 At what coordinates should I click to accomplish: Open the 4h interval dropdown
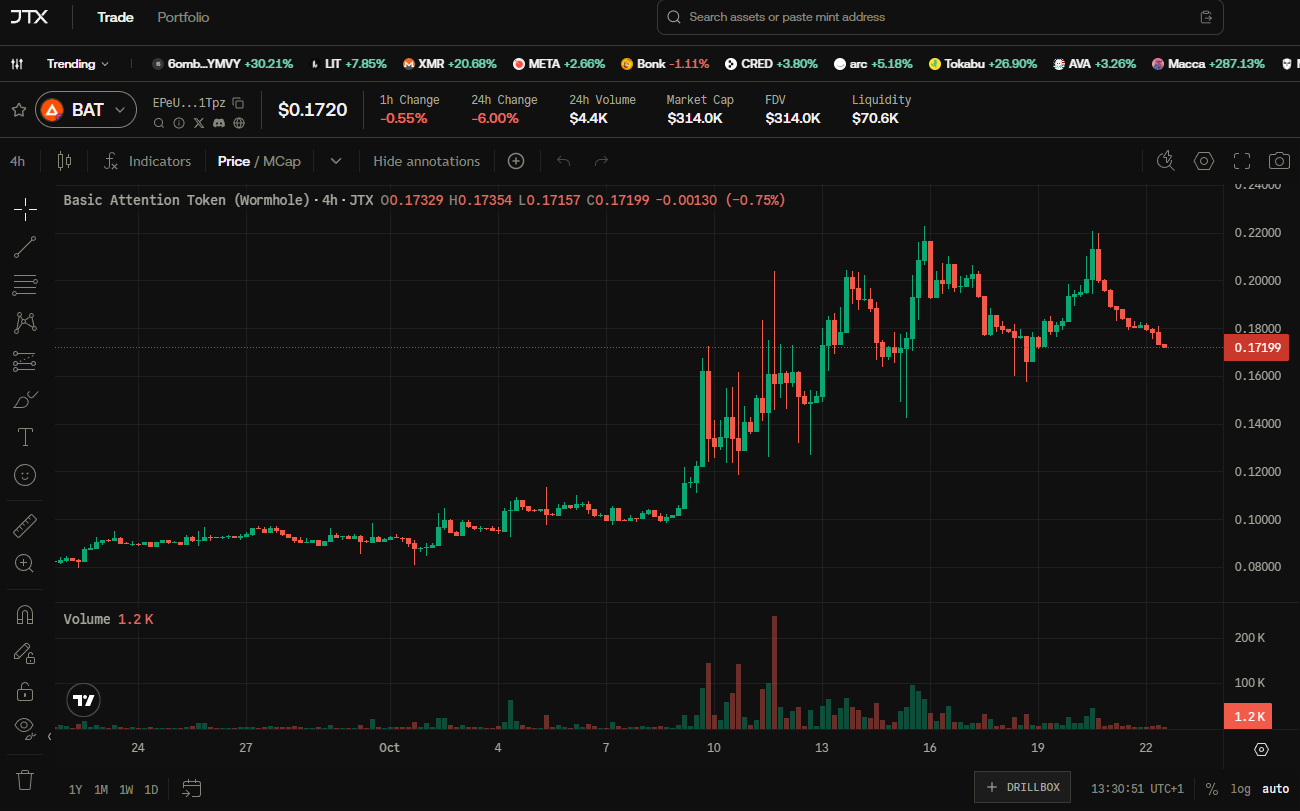coord(18,161)
